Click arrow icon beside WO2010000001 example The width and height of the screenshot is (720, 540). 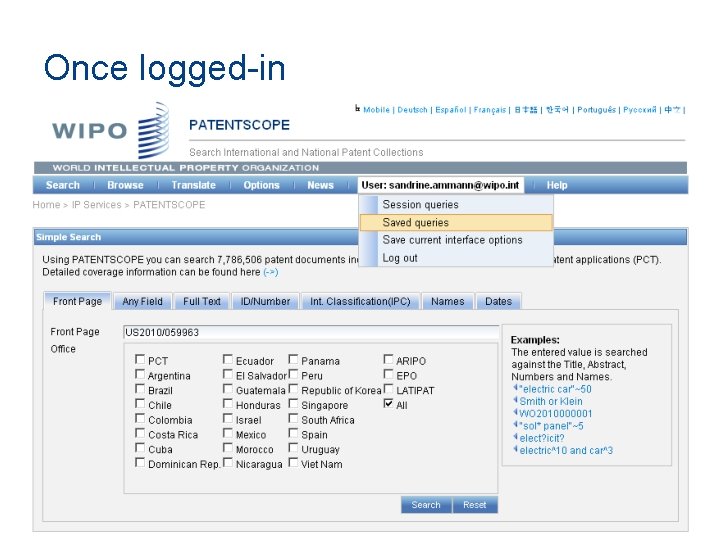tap(515, 413)
